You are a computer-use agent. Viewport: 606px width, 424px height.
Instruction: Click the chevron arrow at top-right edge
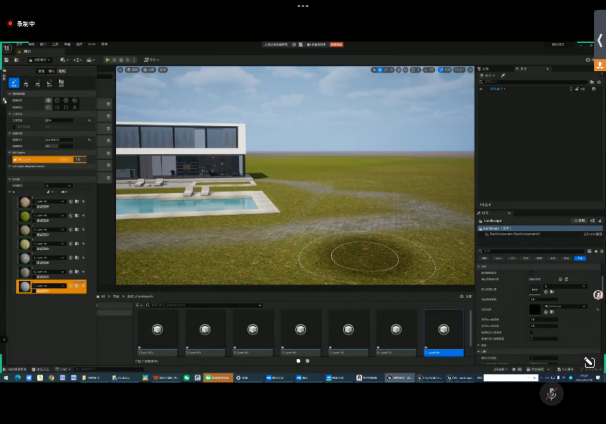599,40
